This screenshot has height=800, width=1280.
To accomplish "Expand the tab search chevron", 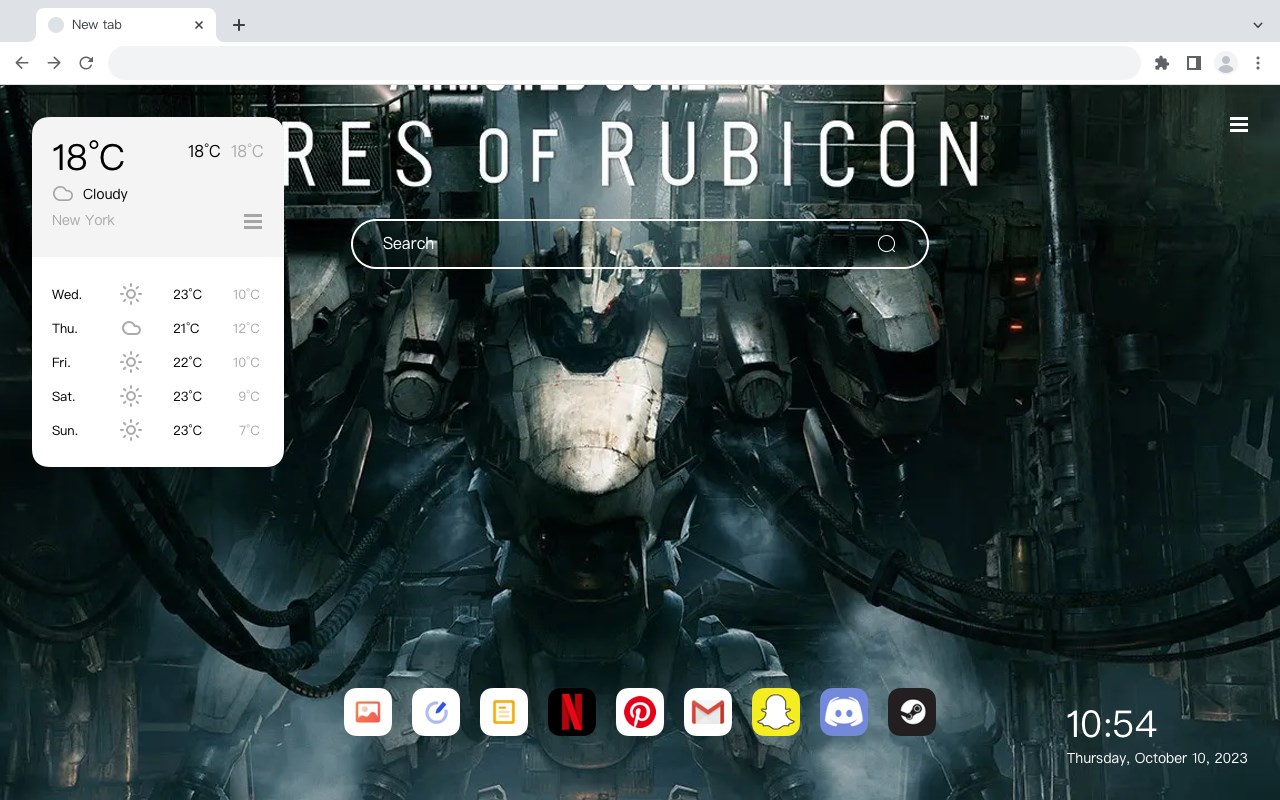I will click(1258, 25).
